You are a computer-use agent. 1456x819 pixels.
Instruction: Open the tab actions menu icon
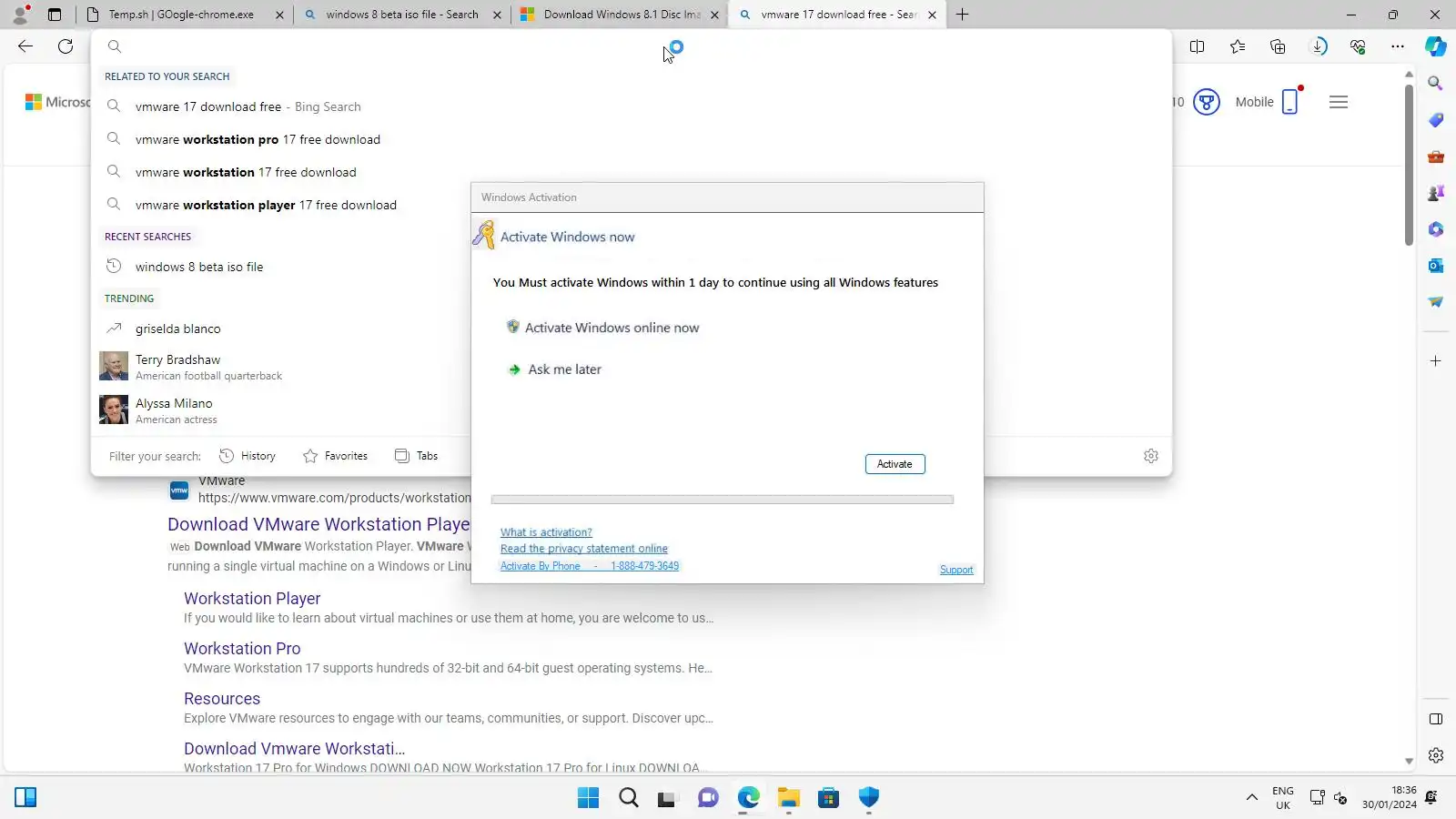click(55, 15)
